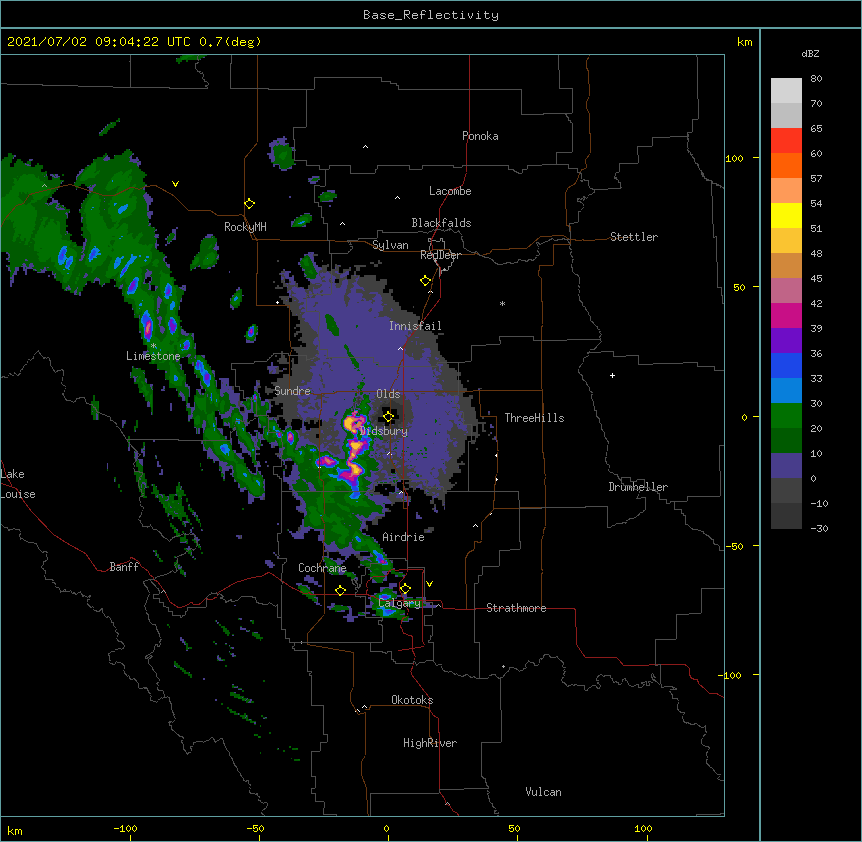Click the yellow diamond marker below Cochrane
Screen dimensions: 862x842
click(x=340, y=591)
